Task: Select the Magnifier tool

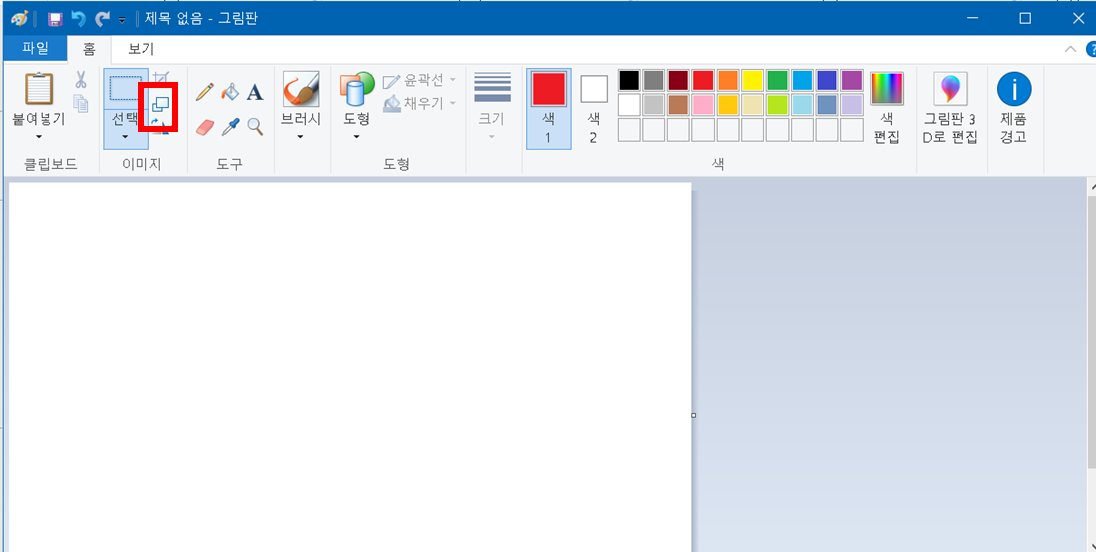Action: [x=255, y=126]
